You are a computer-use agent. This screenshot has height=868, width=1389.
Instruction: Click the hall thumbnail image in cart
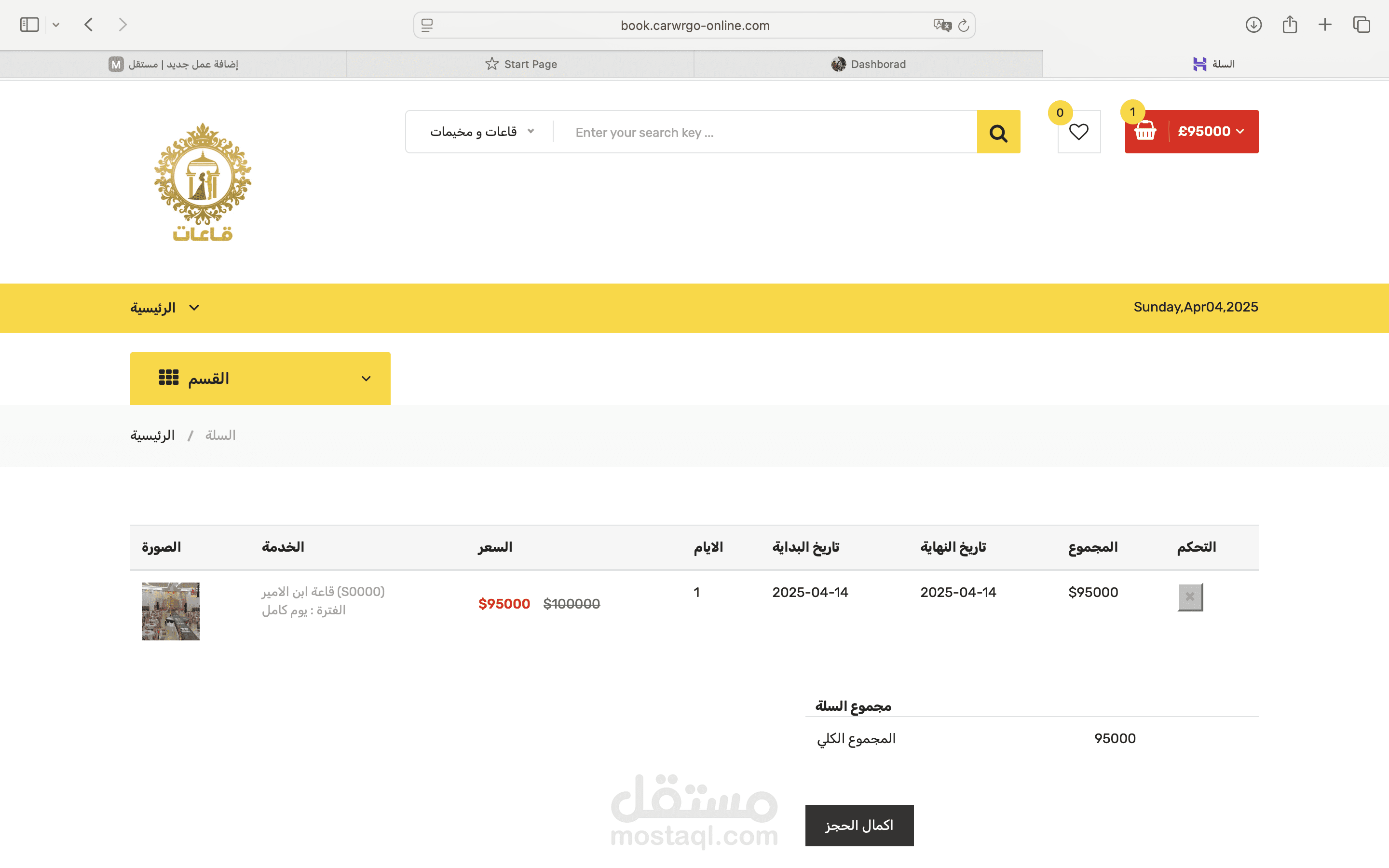point(170,611)
